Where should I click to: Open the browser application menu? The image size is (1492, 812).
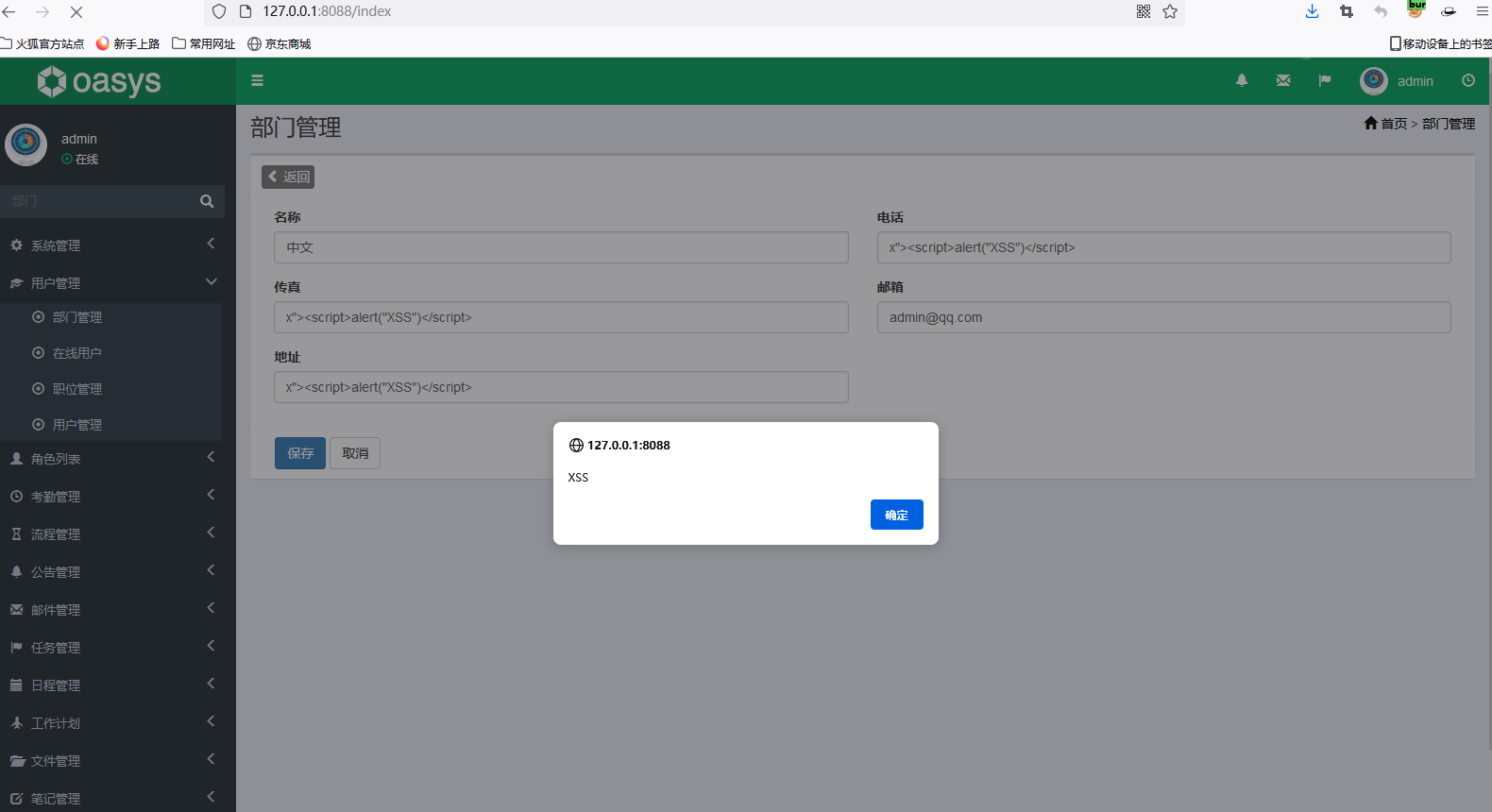pyautogui.click(x=1482, y=11)
